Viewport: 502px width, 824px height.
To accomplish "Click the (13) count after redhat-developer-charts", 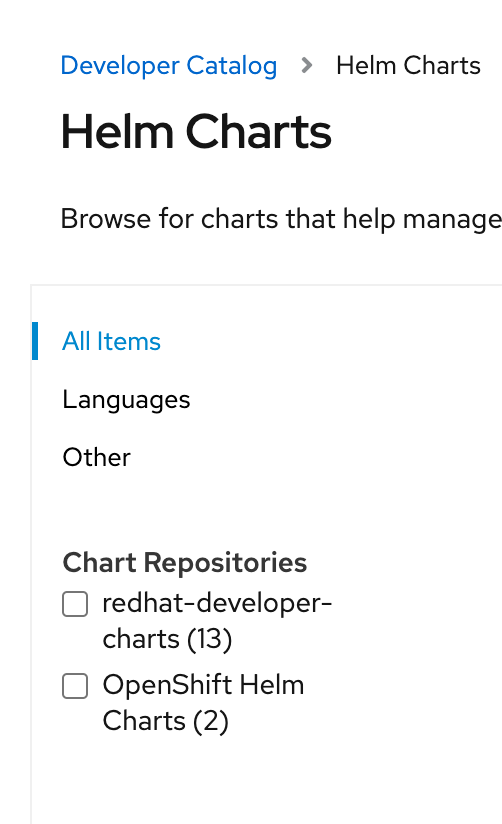I will [x=210, y=639].
